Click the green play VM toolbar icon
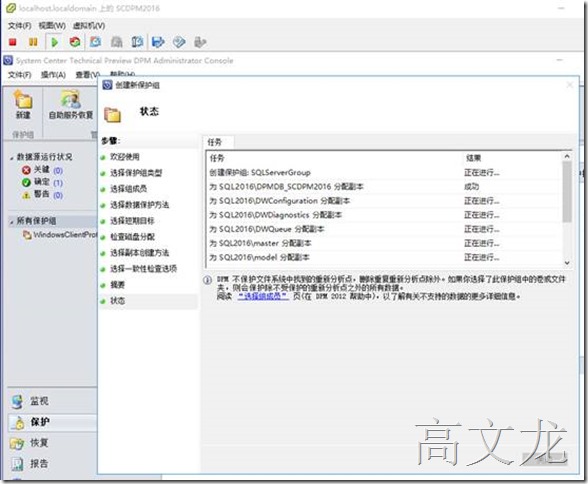This screenshot has width=588, height=484. [x=54, y=42]
